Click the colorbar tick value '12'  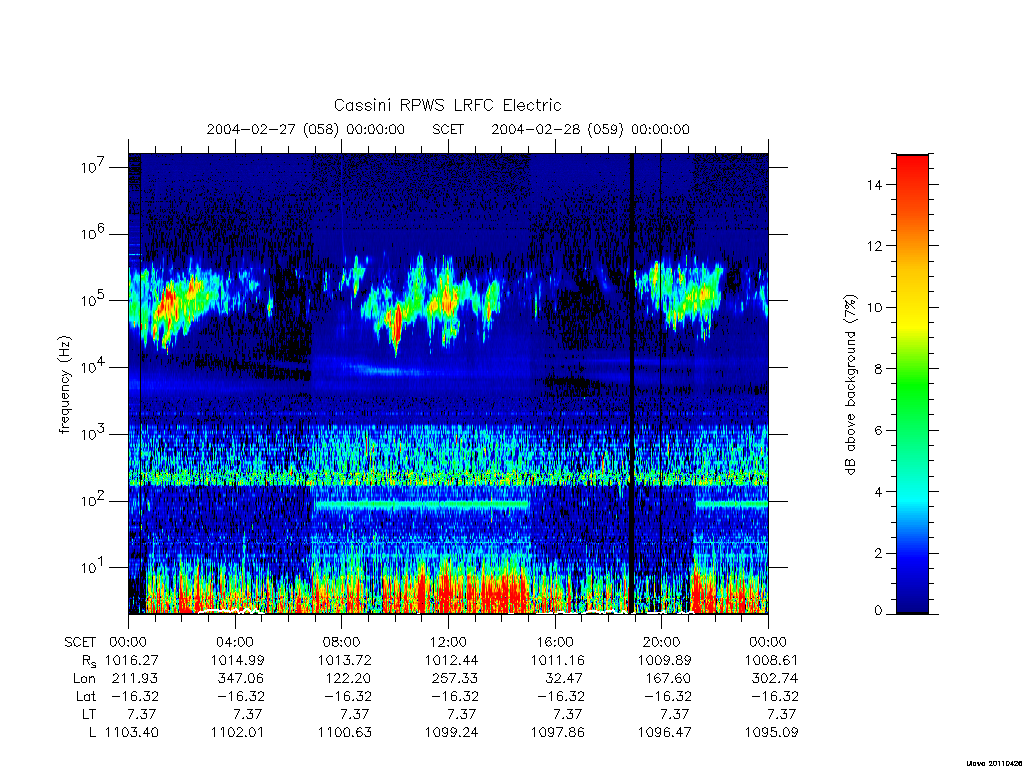pyautogui.click(x=874, y=246)
